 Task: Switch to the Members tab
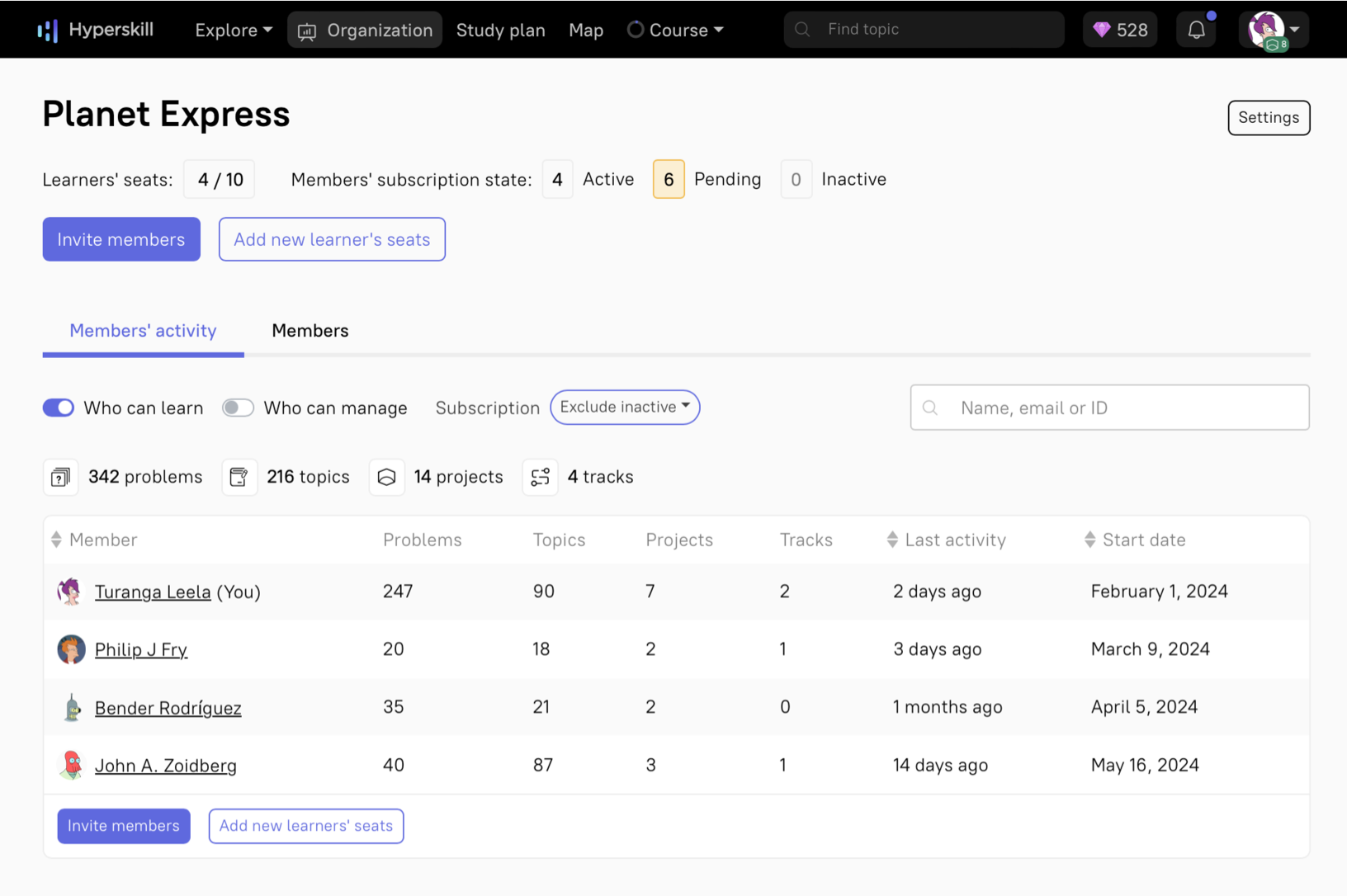[x=310, y=331]
